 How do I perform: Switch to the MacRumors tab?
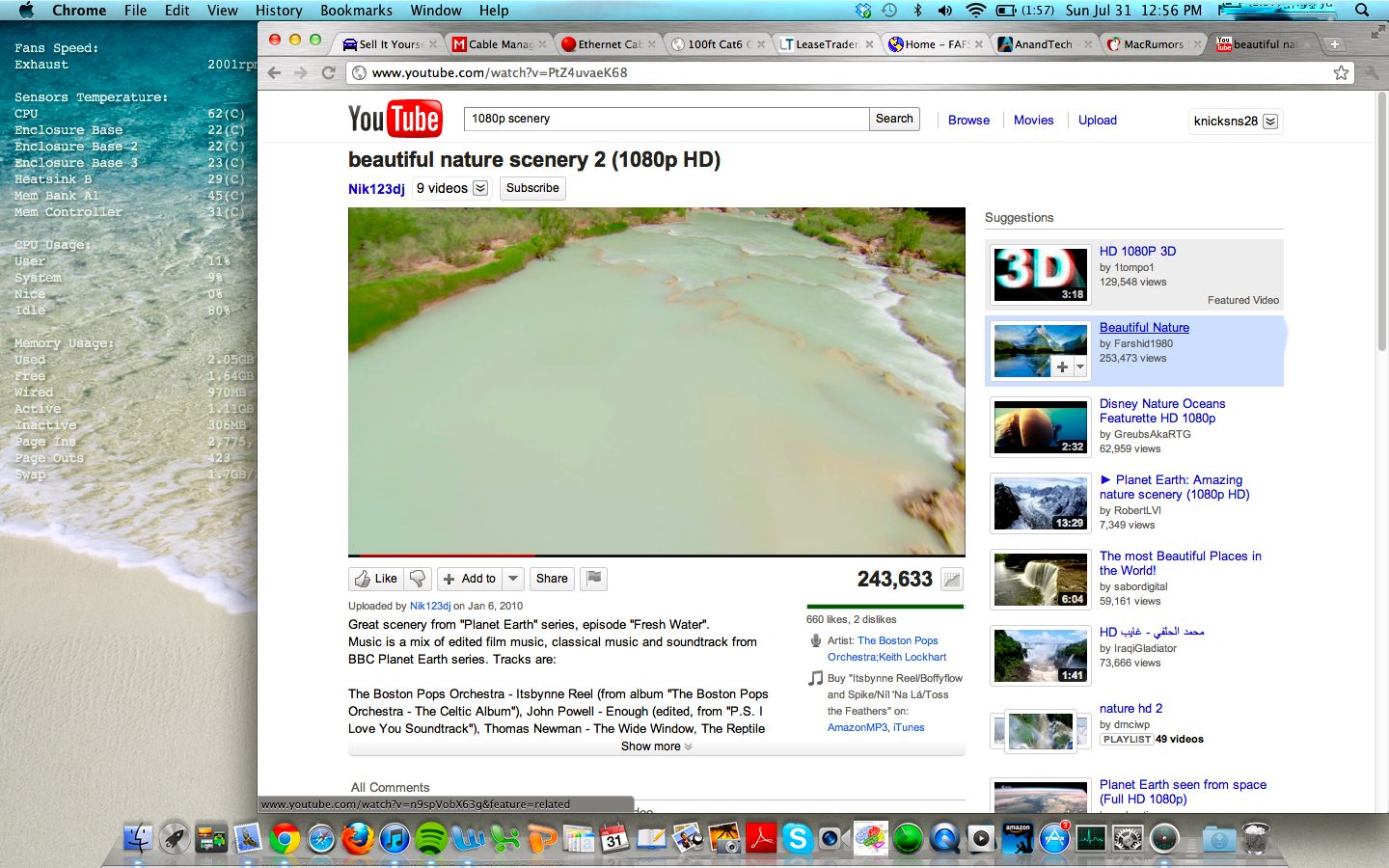point(1153,44)
